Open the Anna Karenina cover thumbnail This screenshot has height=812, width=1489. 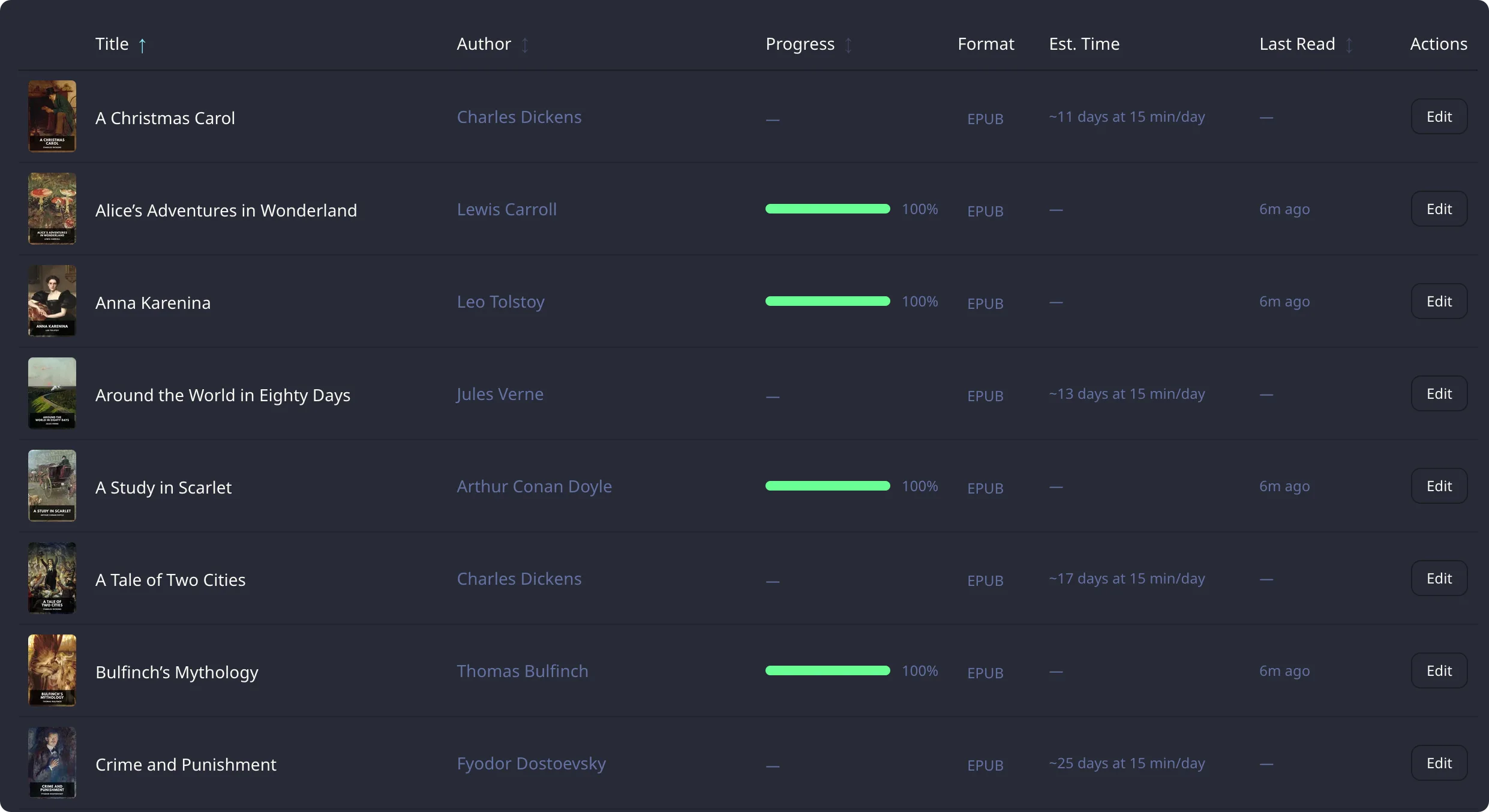pos(52,301)
